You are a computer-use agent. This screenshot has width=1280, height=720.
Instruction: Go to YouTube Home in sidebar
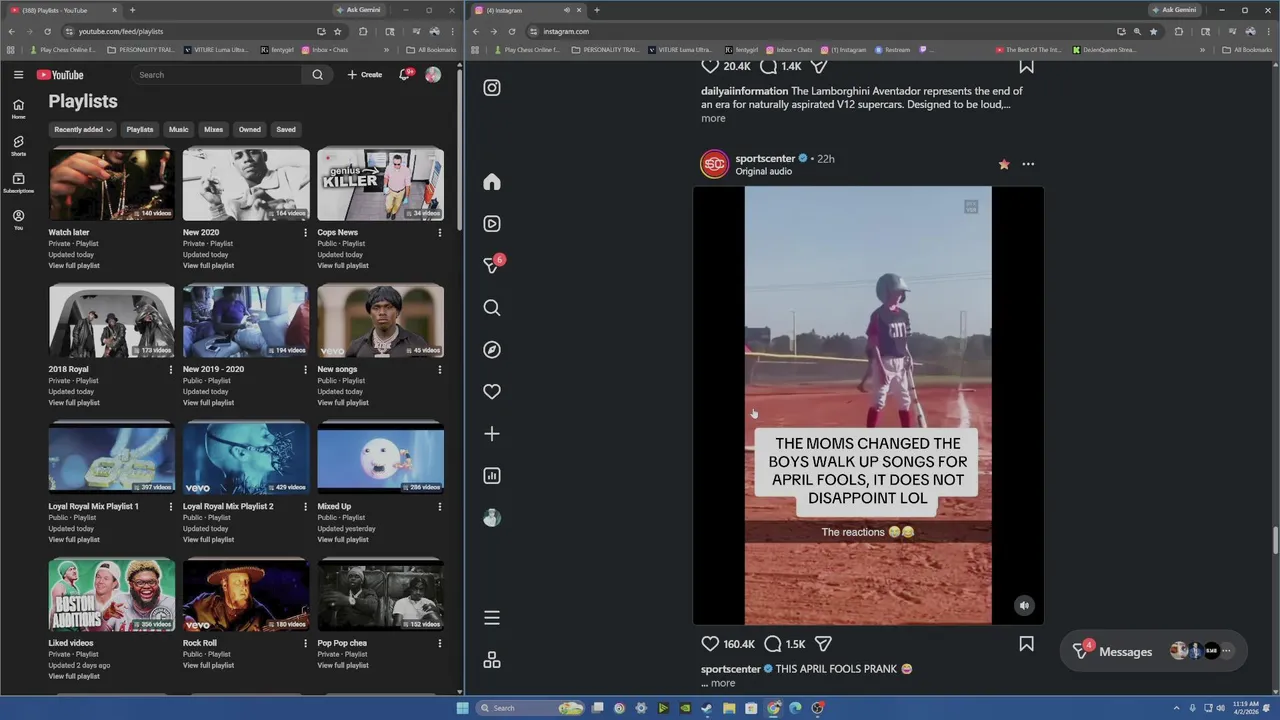[x=18, y=109]
